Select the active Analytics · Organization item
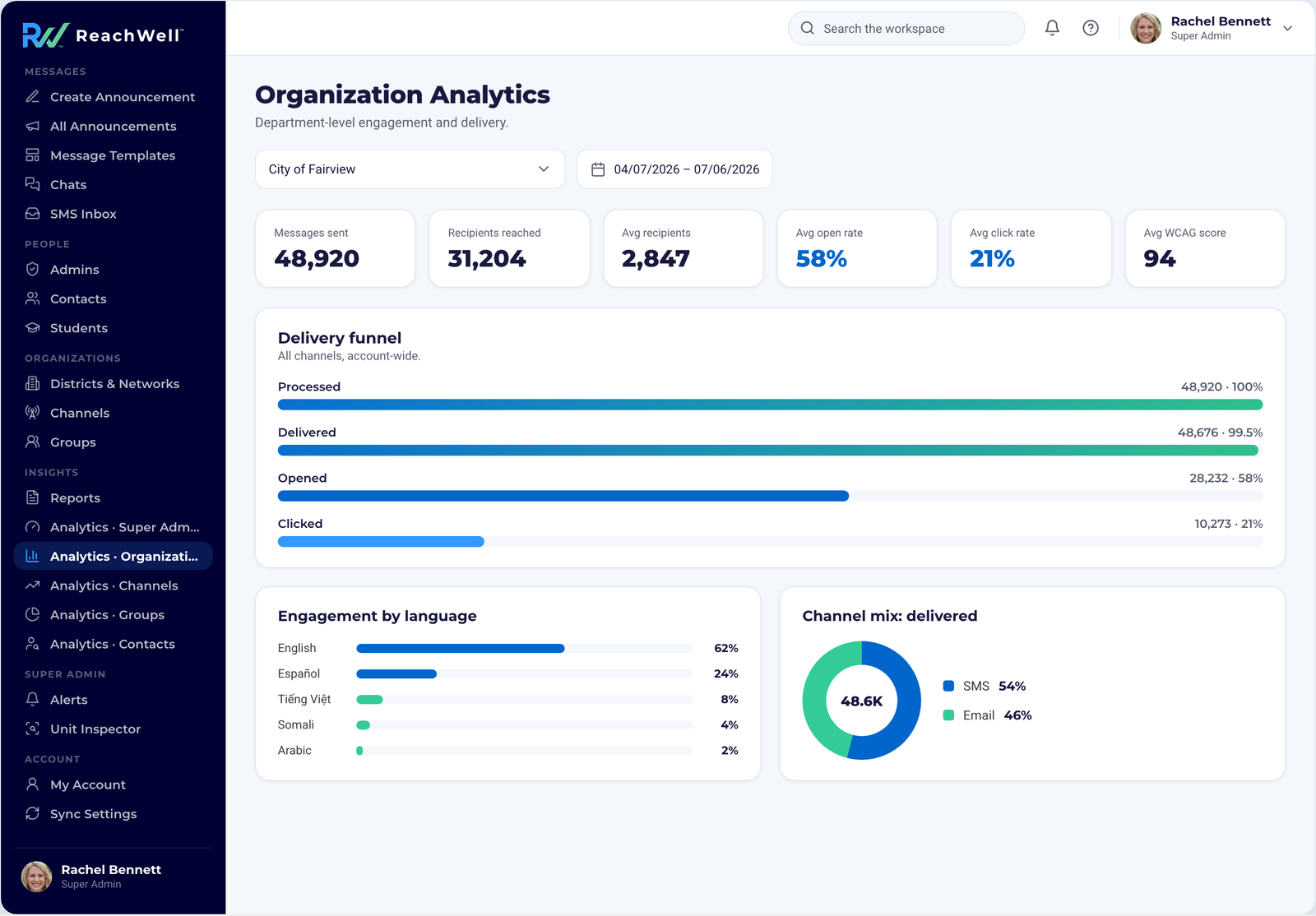Image resolution: width=1316 pixels, height=916 pixels. [114, 556]
